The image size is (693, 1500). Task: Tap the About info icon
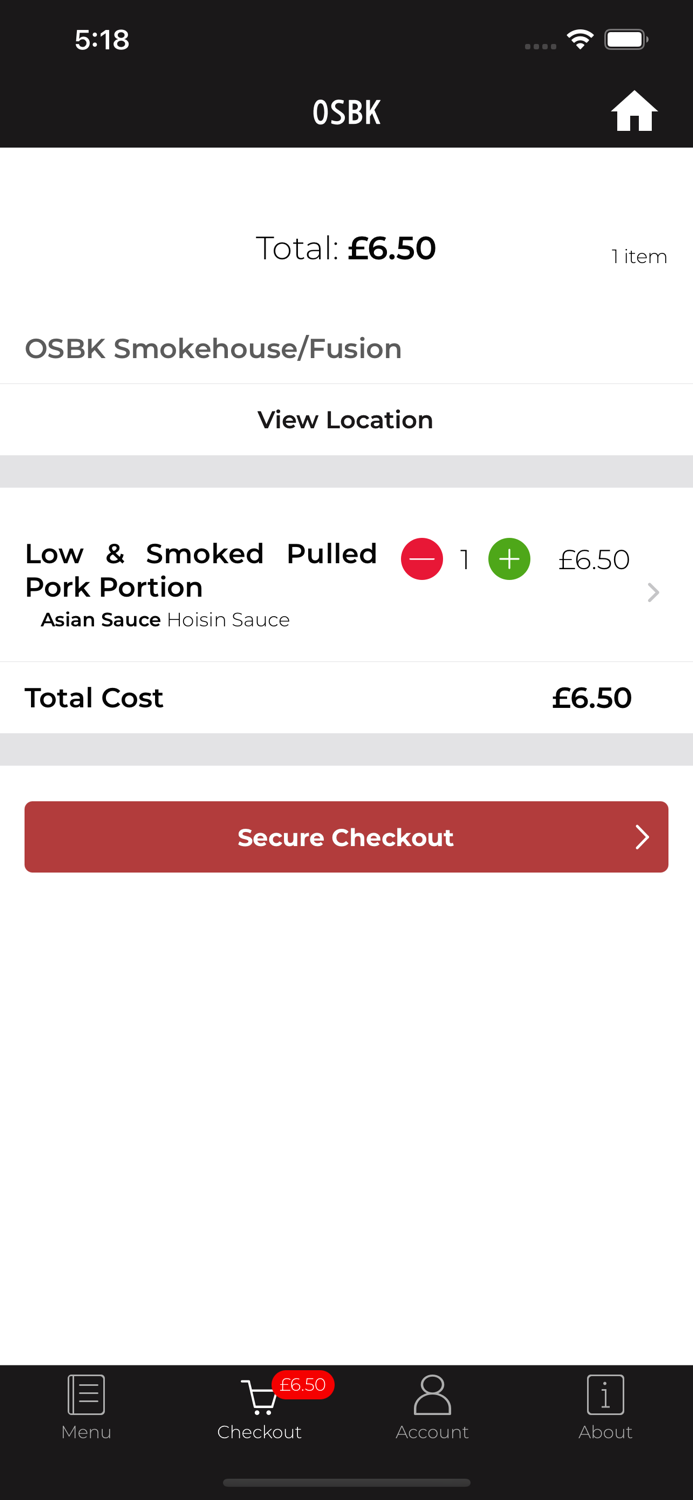[x=605, y=1393]
